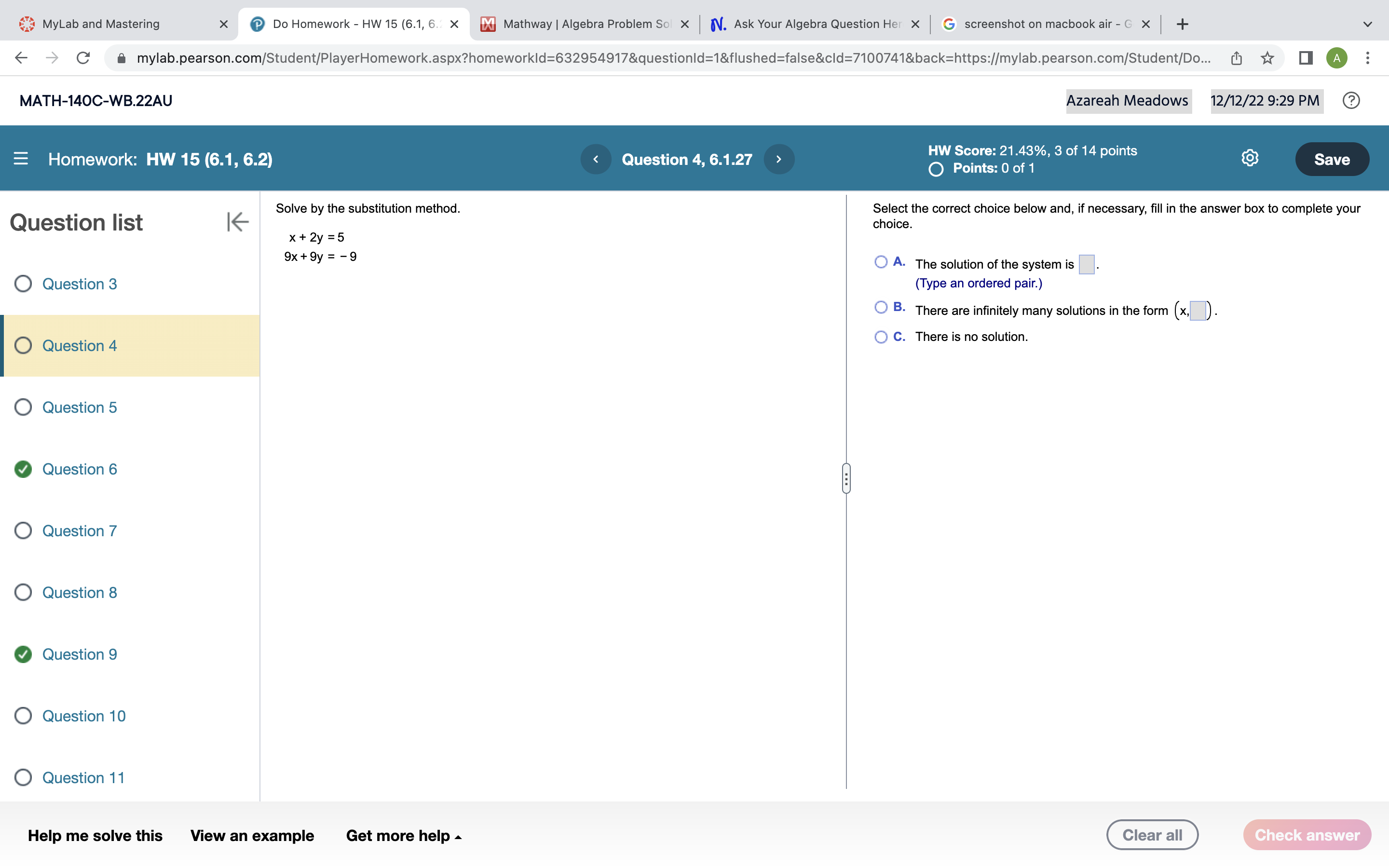The image size is (1389, 868).
Task: Open the Chrome profile avatar
Action: click(1337, 57)
